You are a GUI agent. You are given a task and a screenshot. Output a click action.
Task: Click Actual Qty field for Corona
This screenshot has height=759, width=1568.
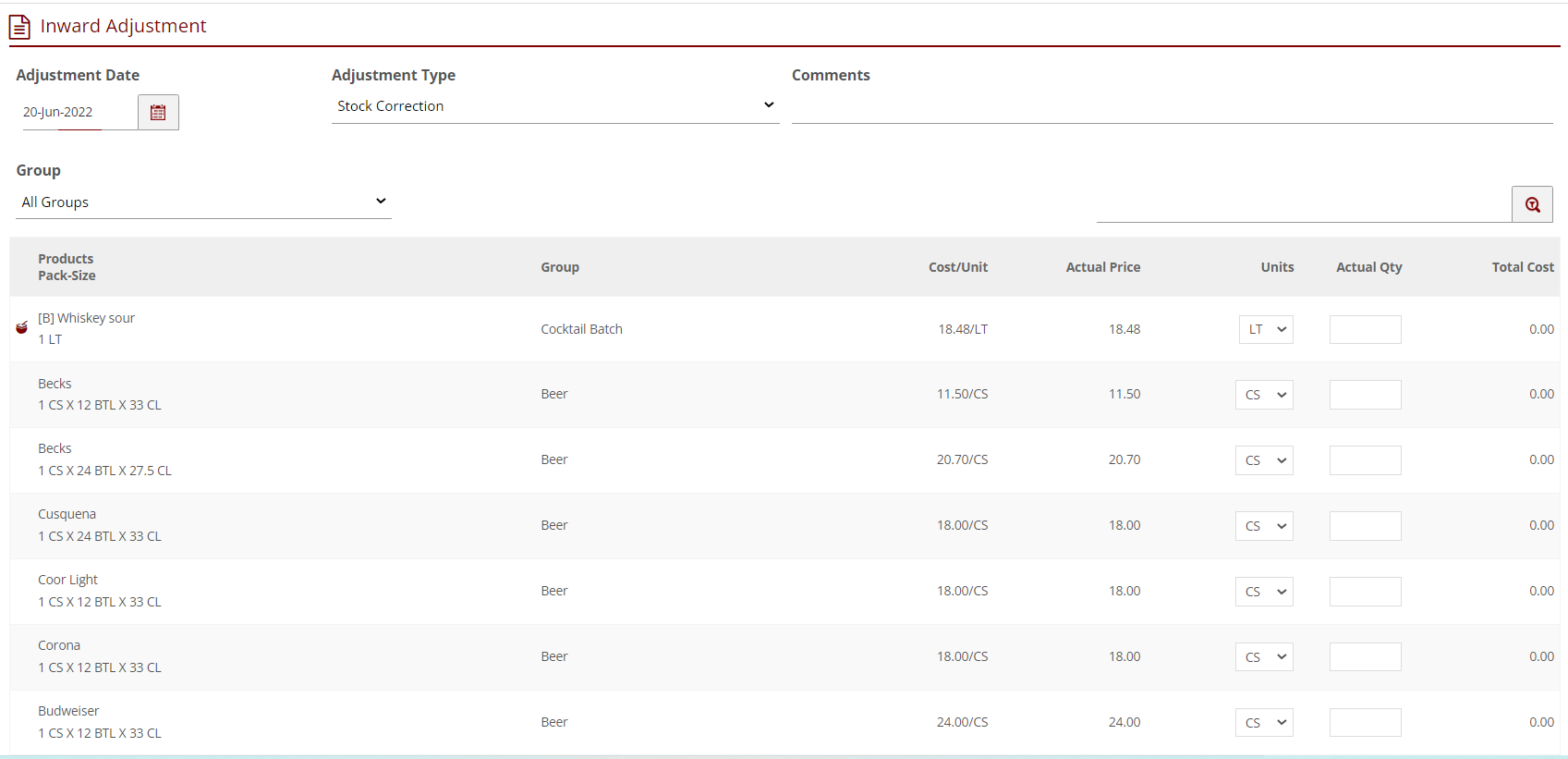pos(1365,657)
